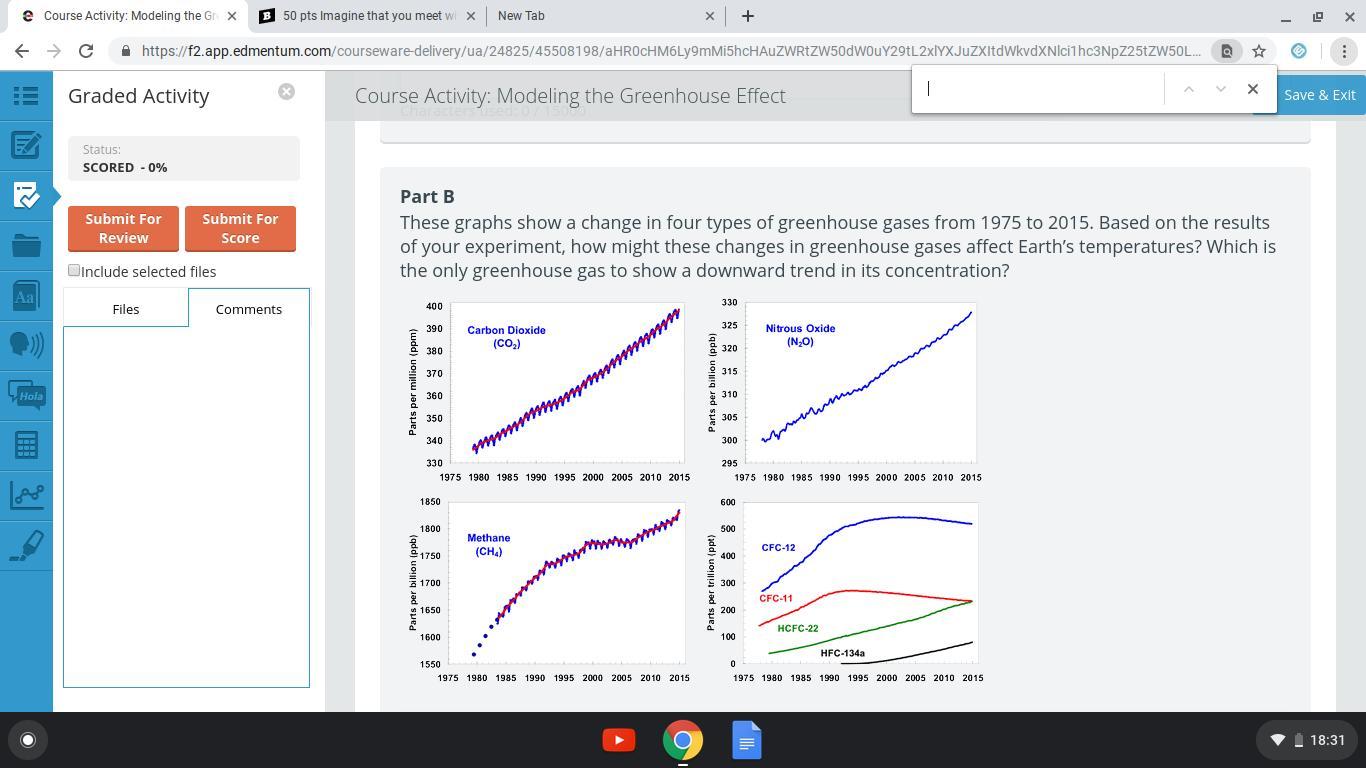
Task: Open Google Docs from the shelf
Action: click(x=747, y=740)
